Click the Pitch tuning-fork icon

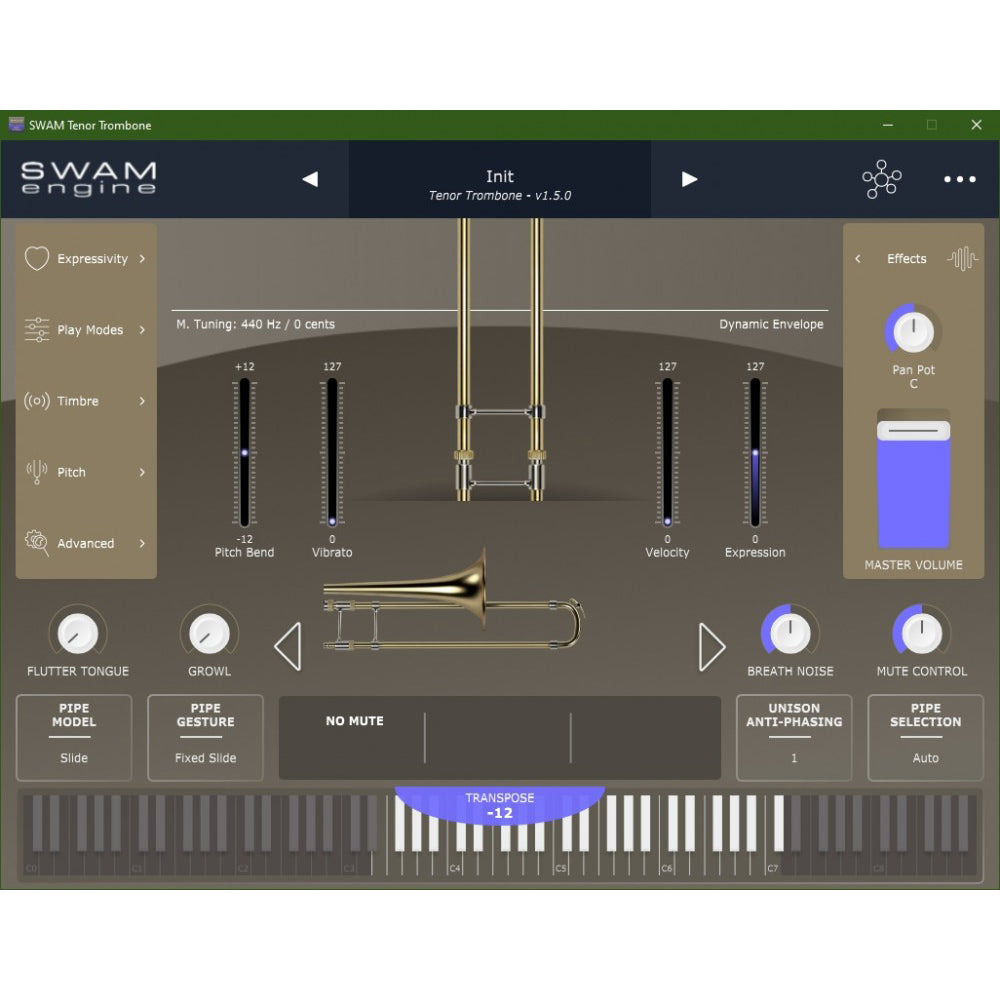[x=36, y=472]
